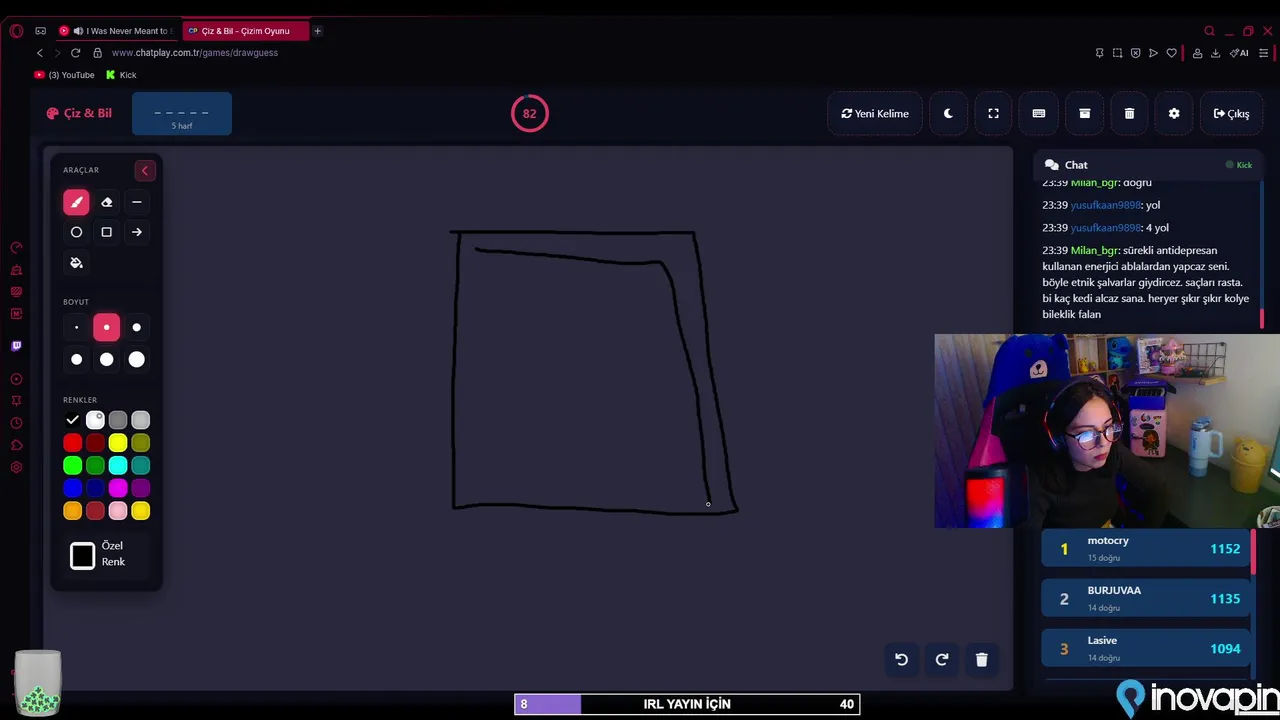Pick the bright green color swatch
The width and height of the screenshot is (1280, 720).
click(x=72, y=465)
